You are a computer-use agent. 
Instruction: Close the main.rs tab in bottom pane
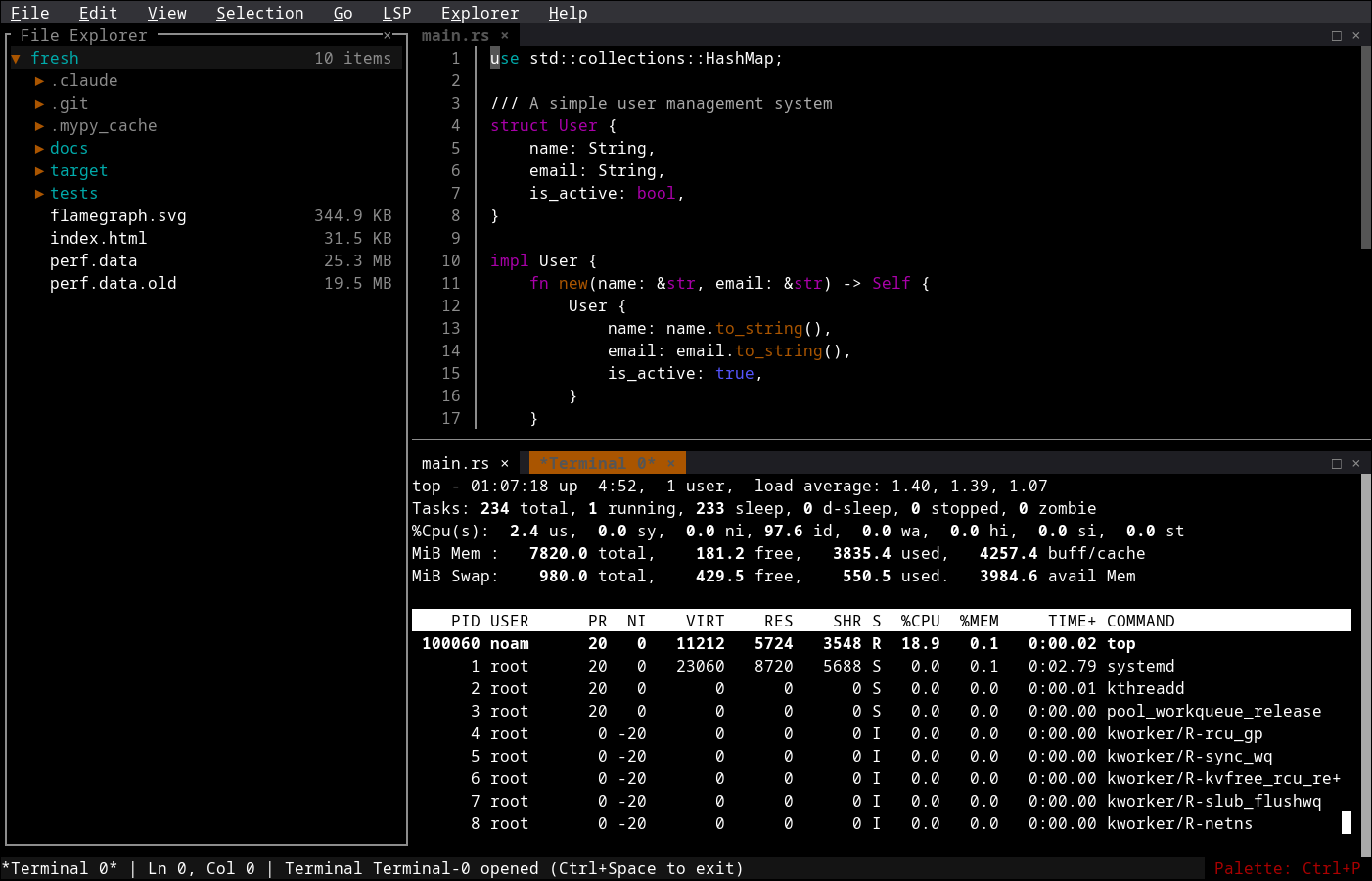pyautogui.click(x=504, y=462)
